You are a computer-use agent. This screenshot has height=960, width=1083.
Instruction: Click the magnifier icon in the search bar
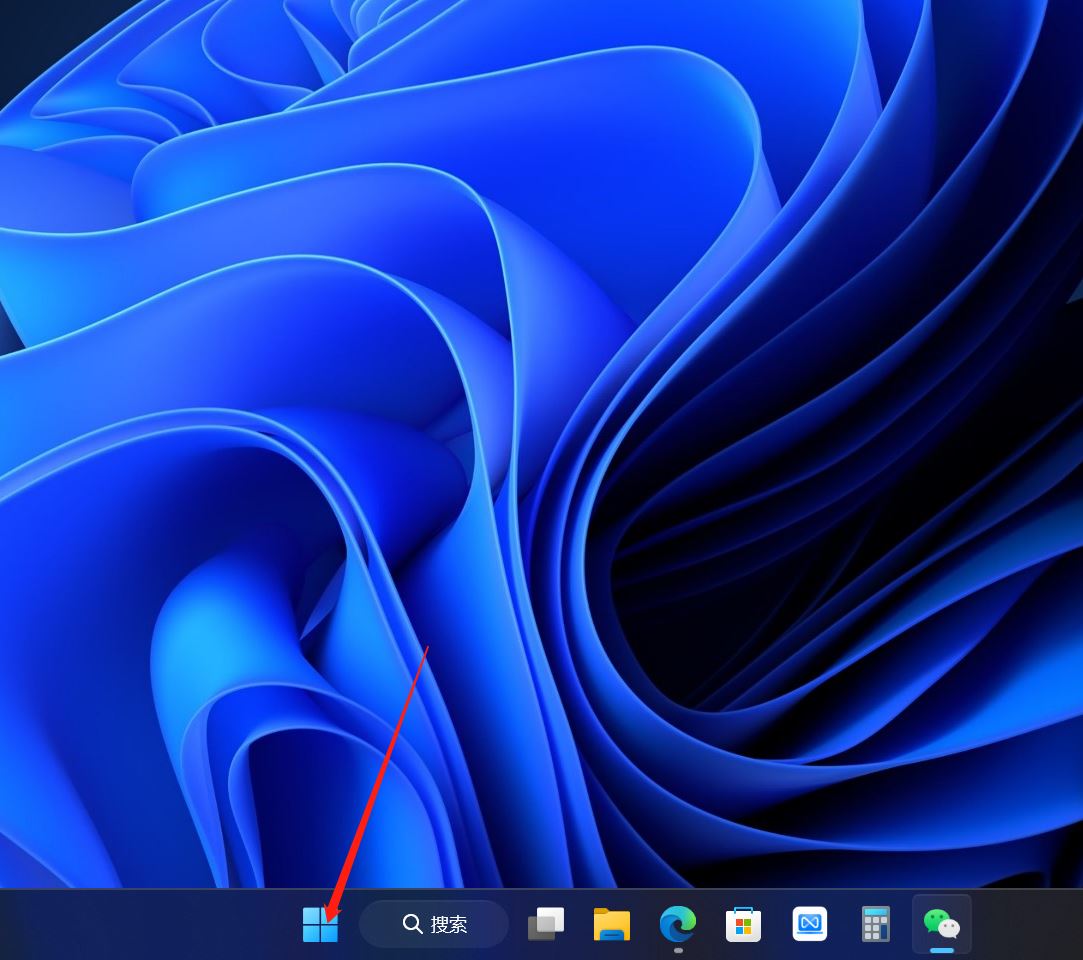click(411, 924)
